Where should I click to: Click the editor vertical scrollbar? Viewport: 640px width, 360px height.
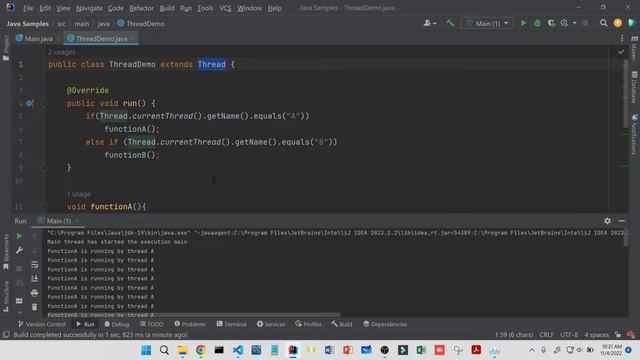tap(626, 94)
